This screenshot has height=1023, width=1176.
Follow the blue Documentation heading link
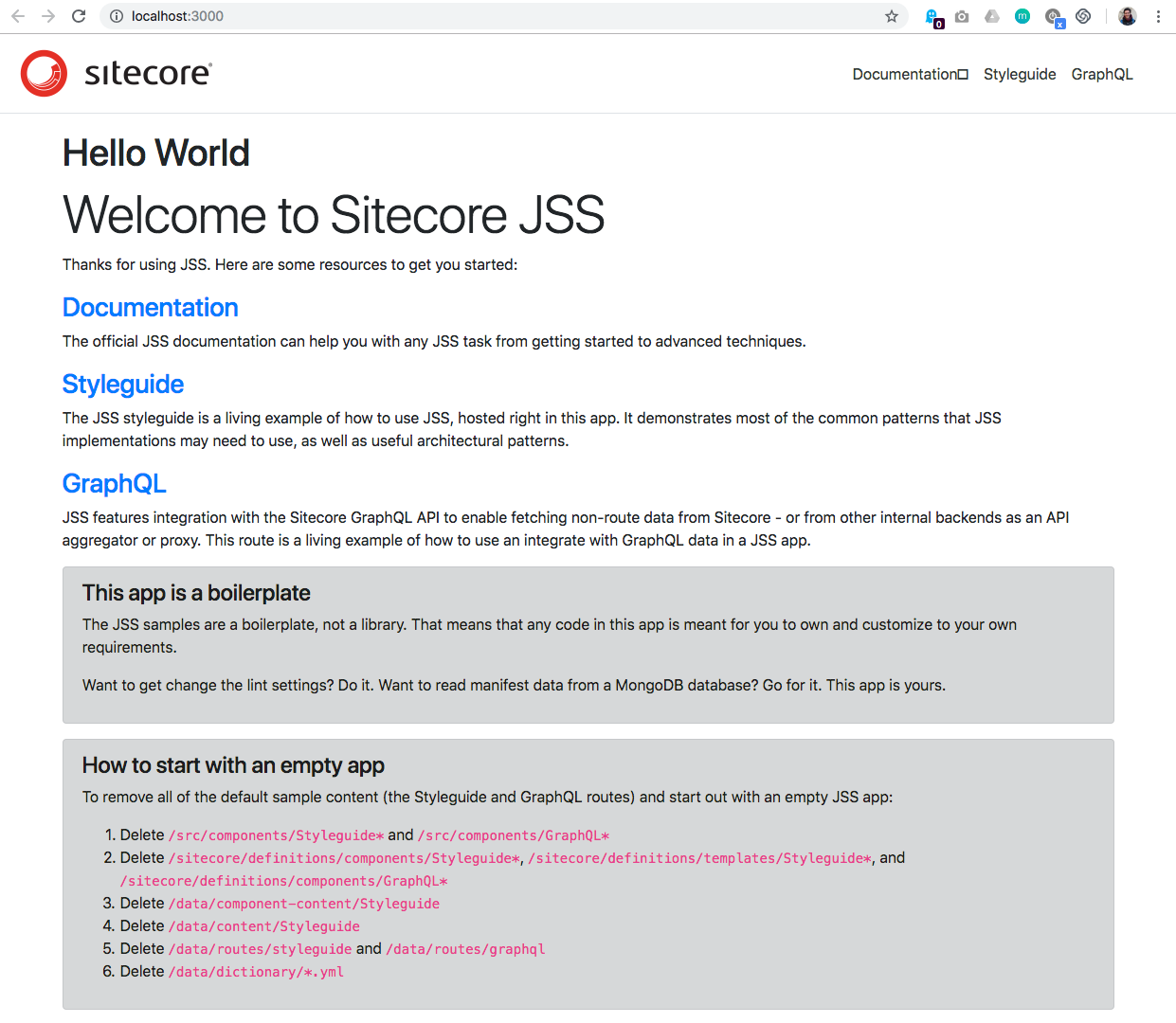pos(150,307)
